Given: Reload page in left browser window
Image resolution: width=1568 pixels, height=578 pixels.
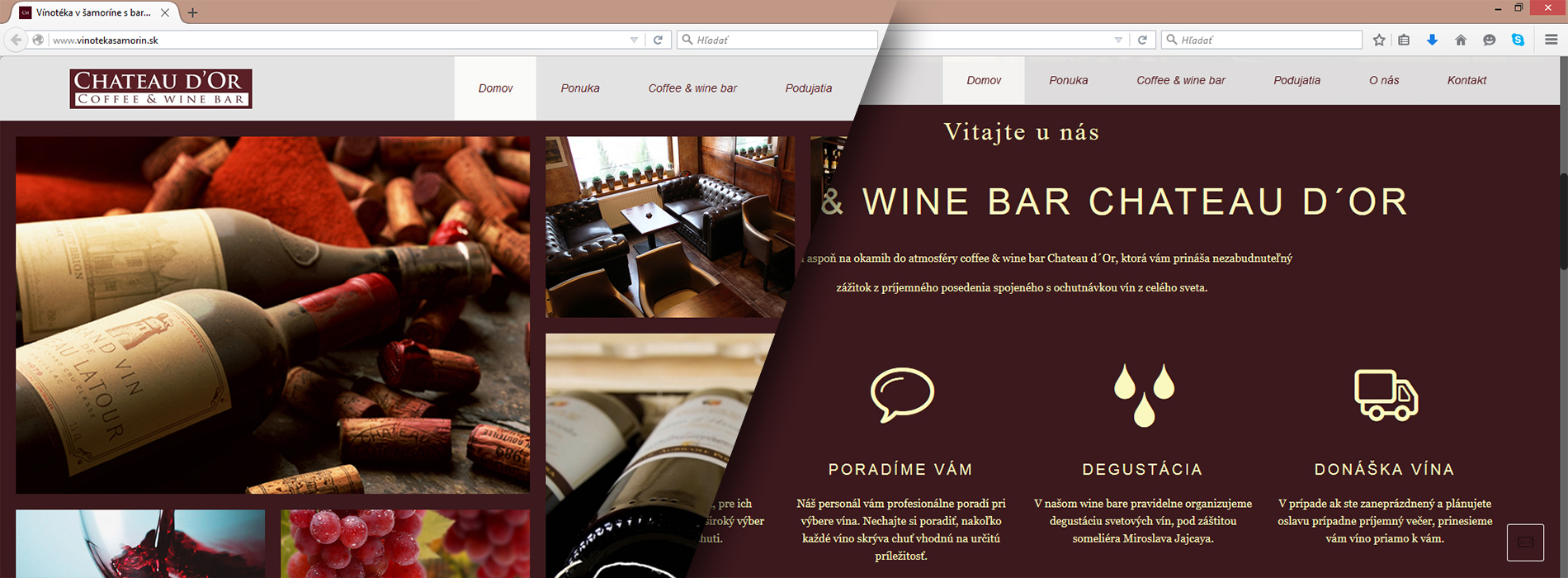Looking at the screenshot, I should point(658,40).
